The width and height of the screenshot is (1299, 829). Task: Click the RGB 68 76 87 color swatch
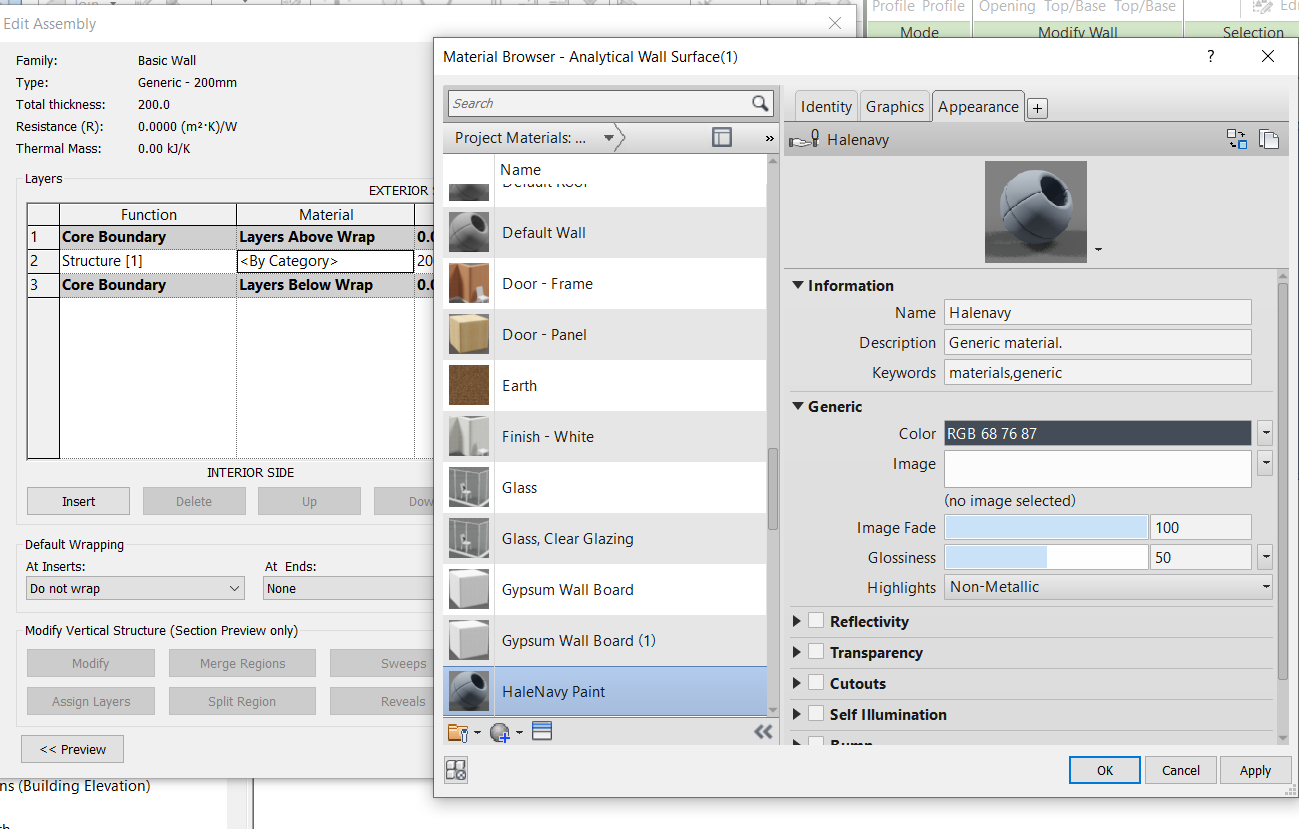1098,434
